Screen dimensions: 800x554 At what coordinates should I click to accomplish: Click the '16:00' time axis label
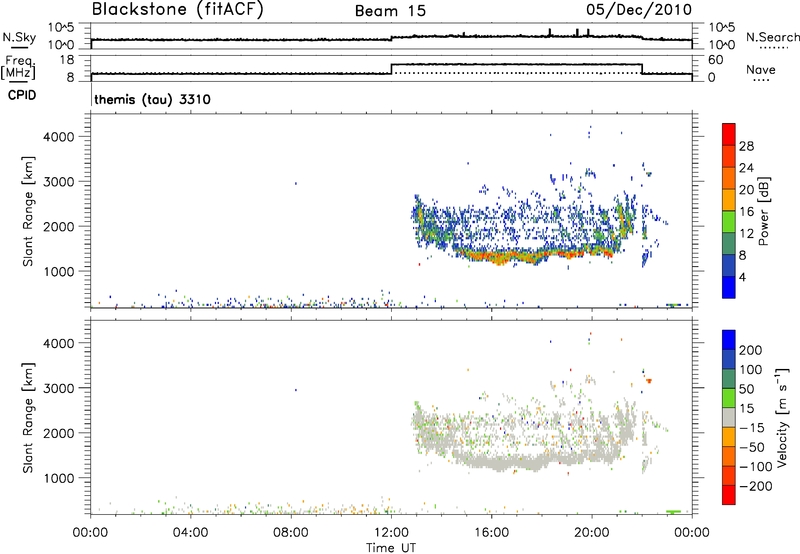pos(491,533)
